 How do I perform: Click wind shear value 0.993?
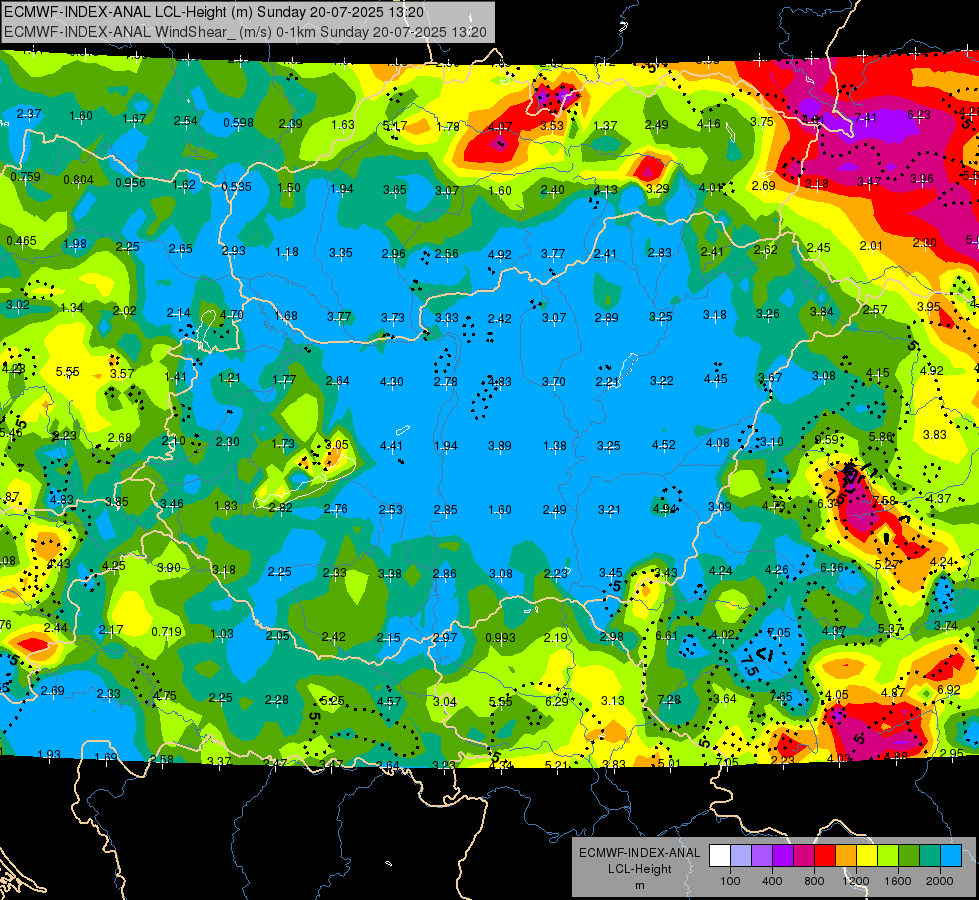(501, 638)
